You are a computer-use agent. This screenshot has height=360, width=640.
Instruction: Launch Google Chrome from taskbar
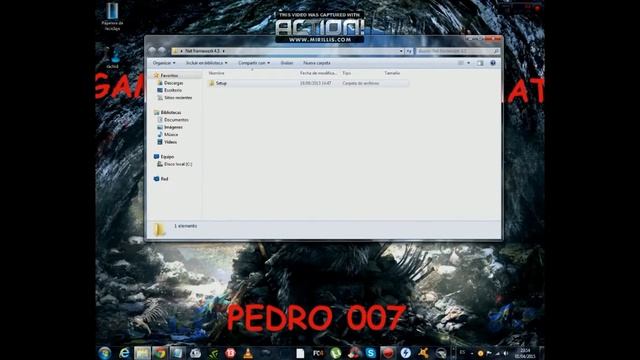[x=160, y=353]
